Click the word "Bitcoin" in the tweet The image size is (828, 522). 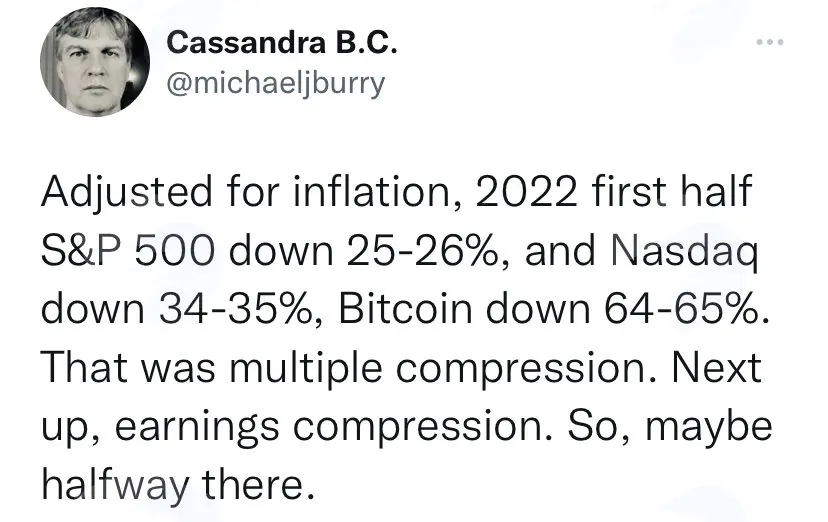[405, 308]
